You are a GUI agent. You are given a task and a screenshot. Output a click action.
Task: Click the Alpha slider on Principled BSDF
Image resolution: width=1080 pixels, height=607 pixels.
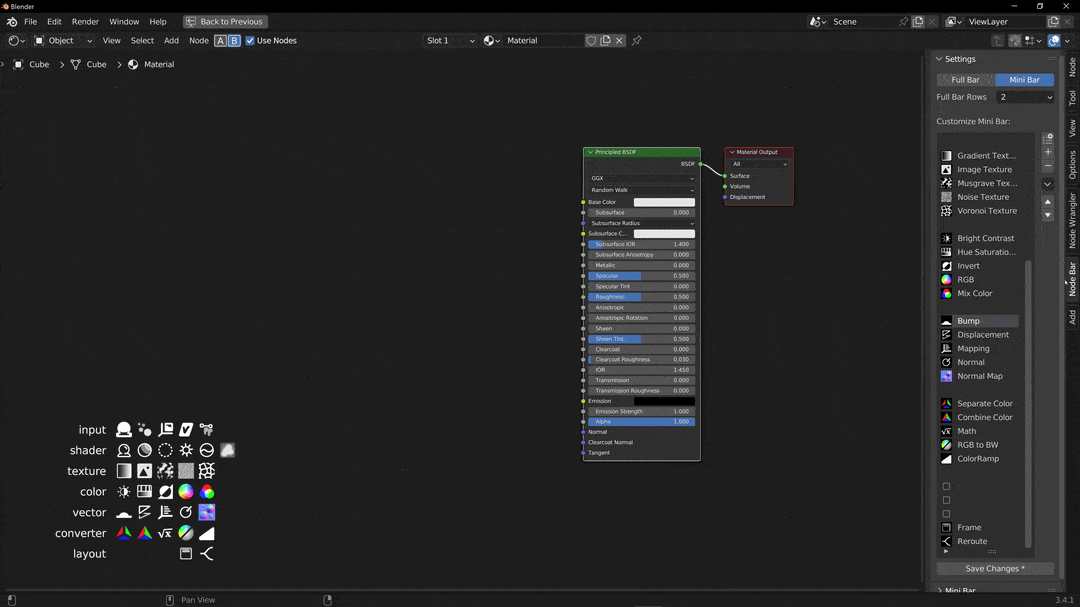pyautogui.click(x=642, y=422)
